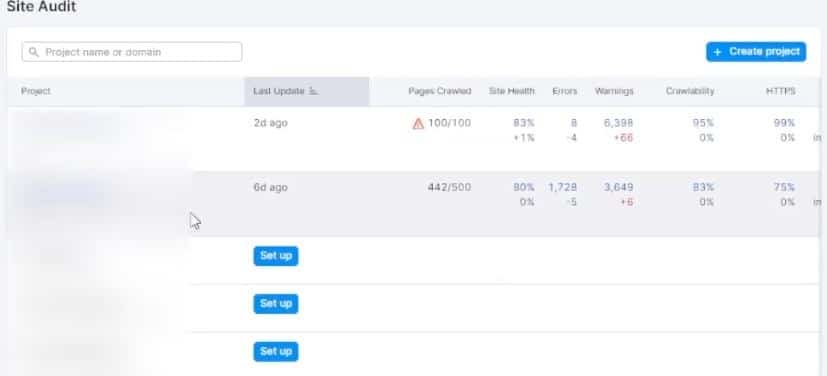Click the Site Health column header
This screenshot has width=827, height=376.
click(512, 91)
